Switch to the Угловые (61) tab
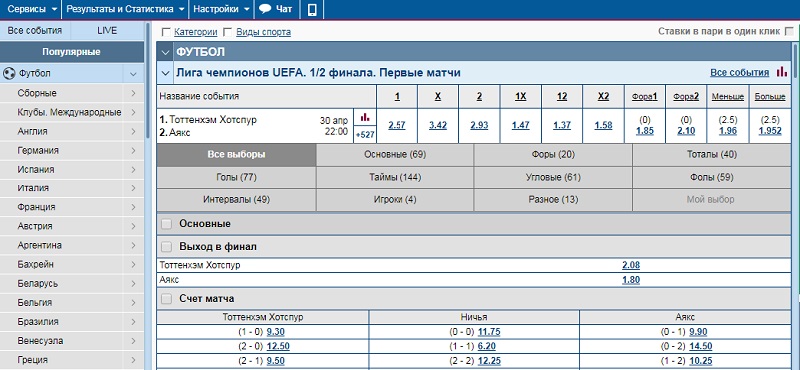Image resolution: width=800 pixels, height=370 pixels. [553, 178]
